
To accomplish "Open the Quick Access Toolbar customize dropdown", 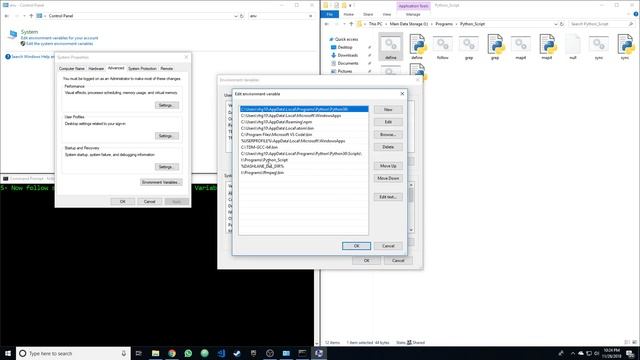I will [x=350, y=5].
